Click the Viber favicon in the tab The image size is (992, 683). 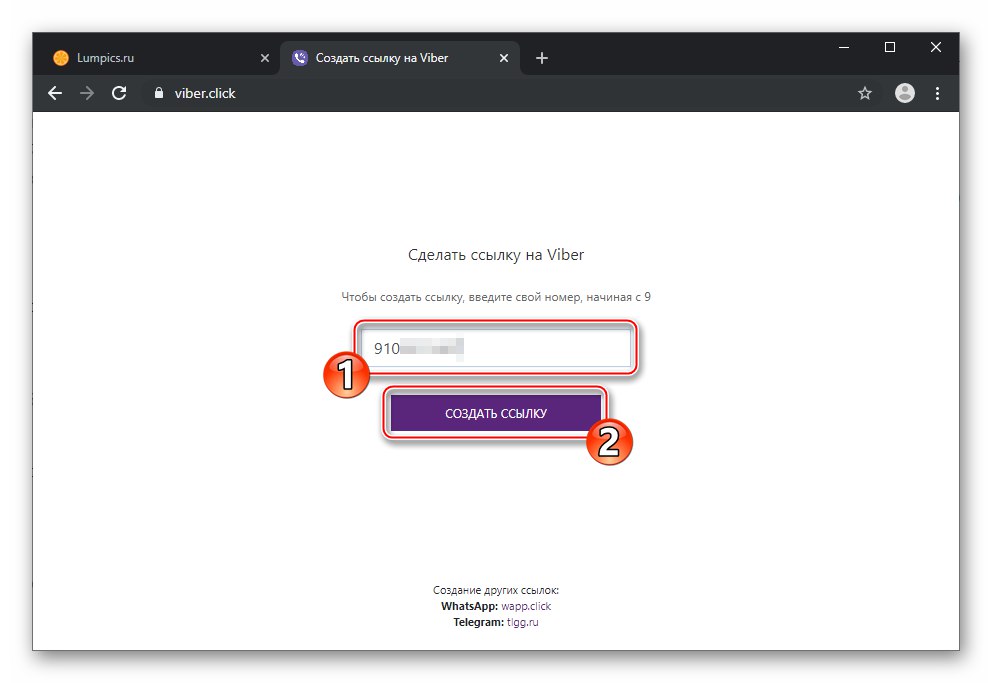[300, 58]
